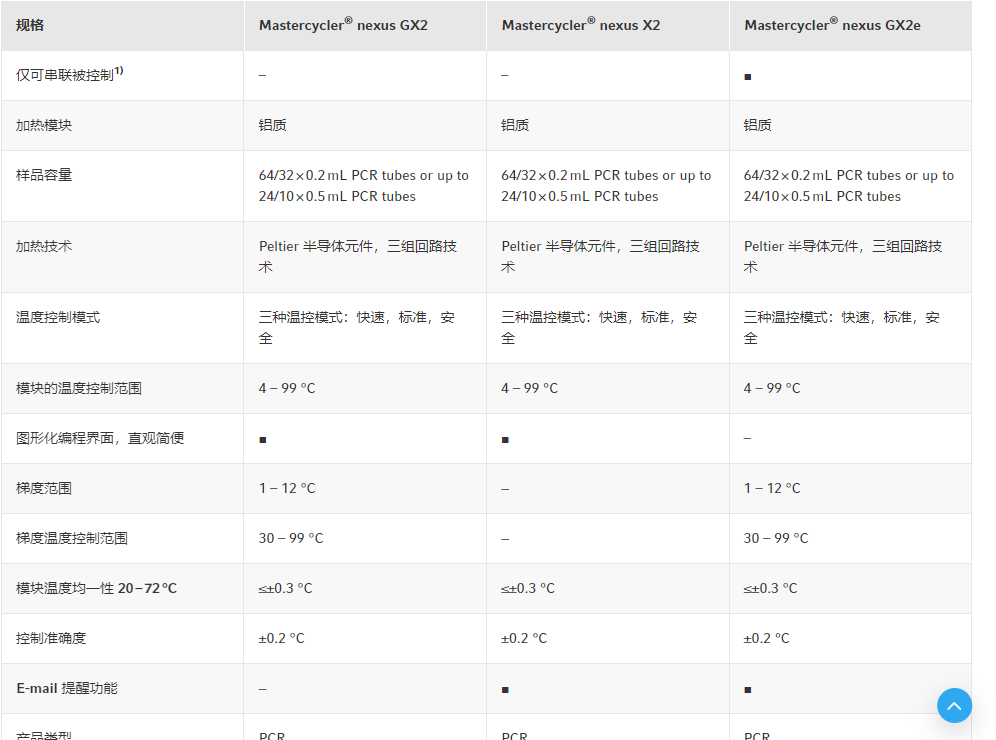Click the X2 square mark in E-mail 提醒功能 row
This screenshot has height=740, width=996.
click(x=506, y=690)
